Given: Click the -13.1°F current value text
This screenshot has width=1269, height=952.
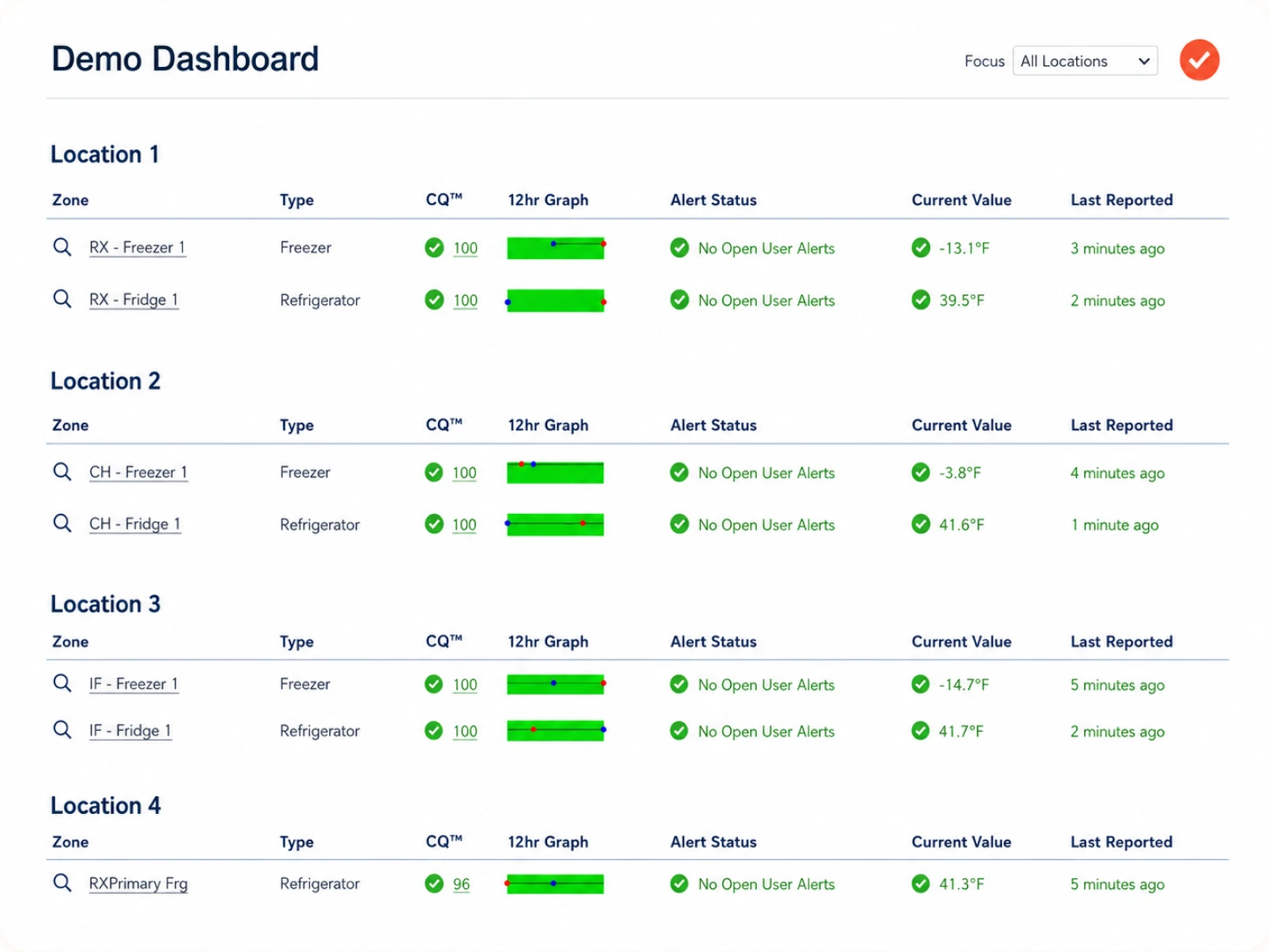Looking at the screenshot, I should point(964,248).
